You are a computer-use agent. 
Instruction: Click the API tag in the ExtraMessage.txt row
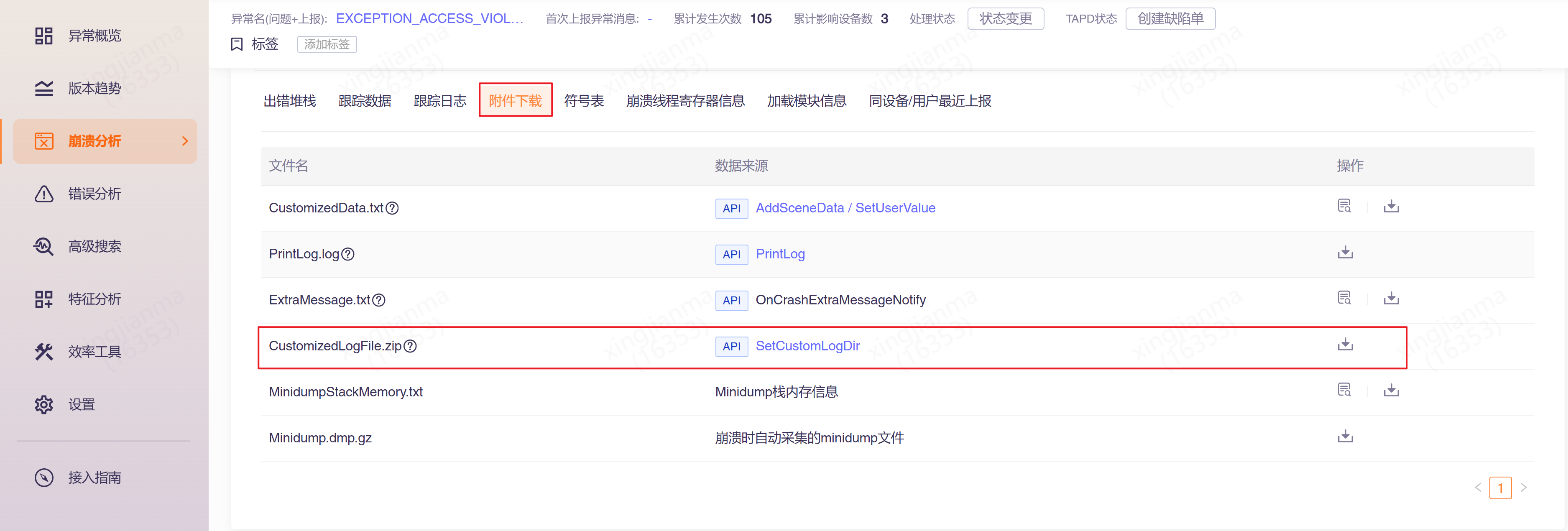[x=731, y=300]
